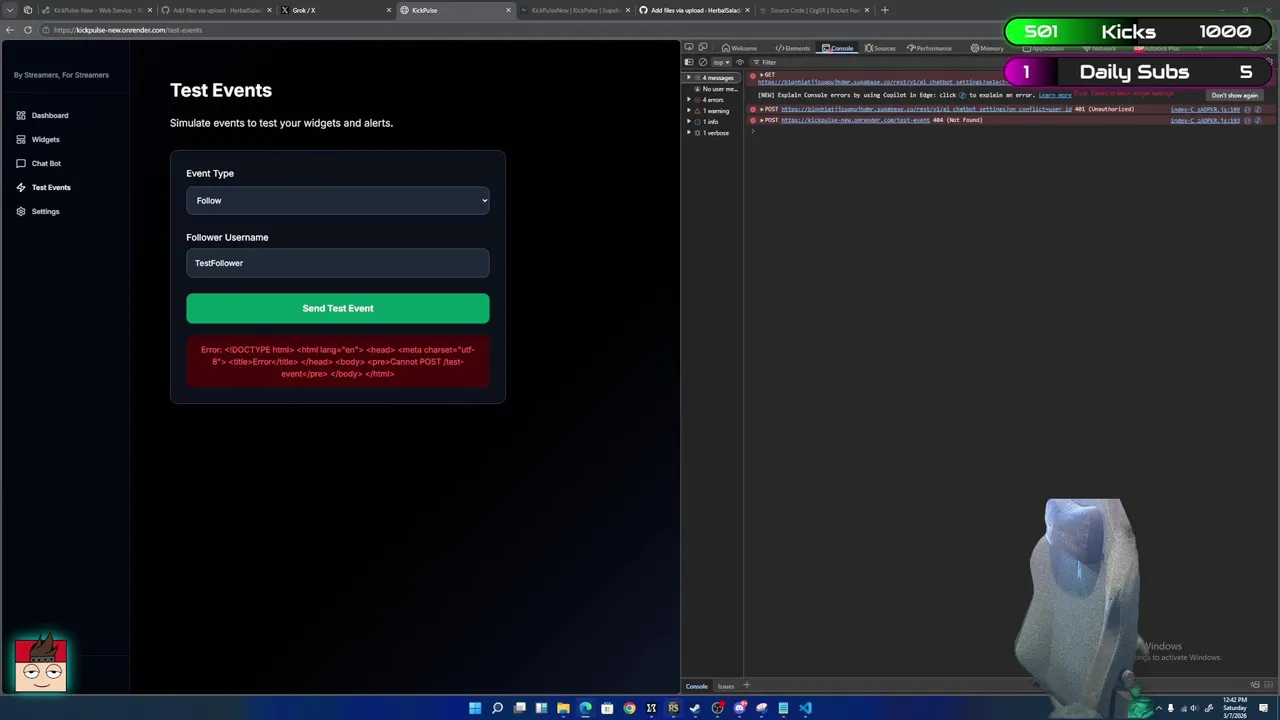Open the Chat Bot sidebar icon

click(21, 163)
